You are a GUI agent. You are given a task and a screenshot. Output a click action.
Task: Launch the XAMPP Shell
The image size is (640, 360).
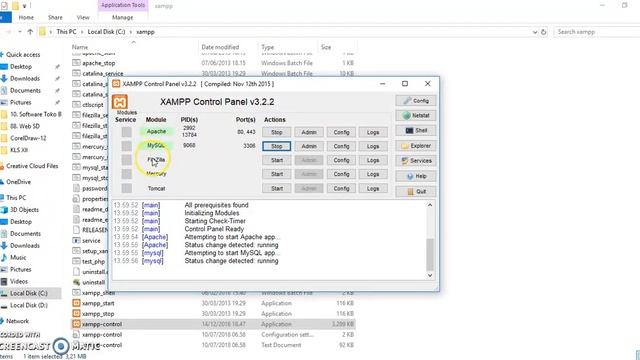[x=416, y=131]
